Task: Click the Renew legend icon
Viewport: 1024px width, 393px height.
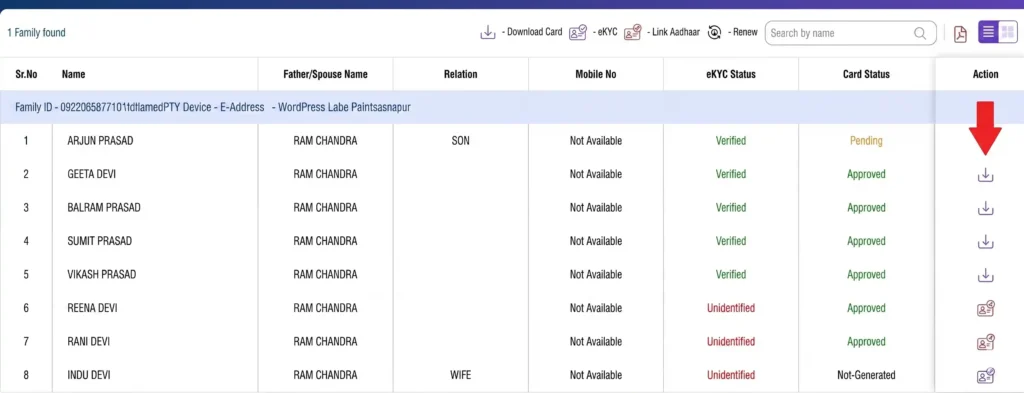Action: pyautogui.click(x=714, y=33)
